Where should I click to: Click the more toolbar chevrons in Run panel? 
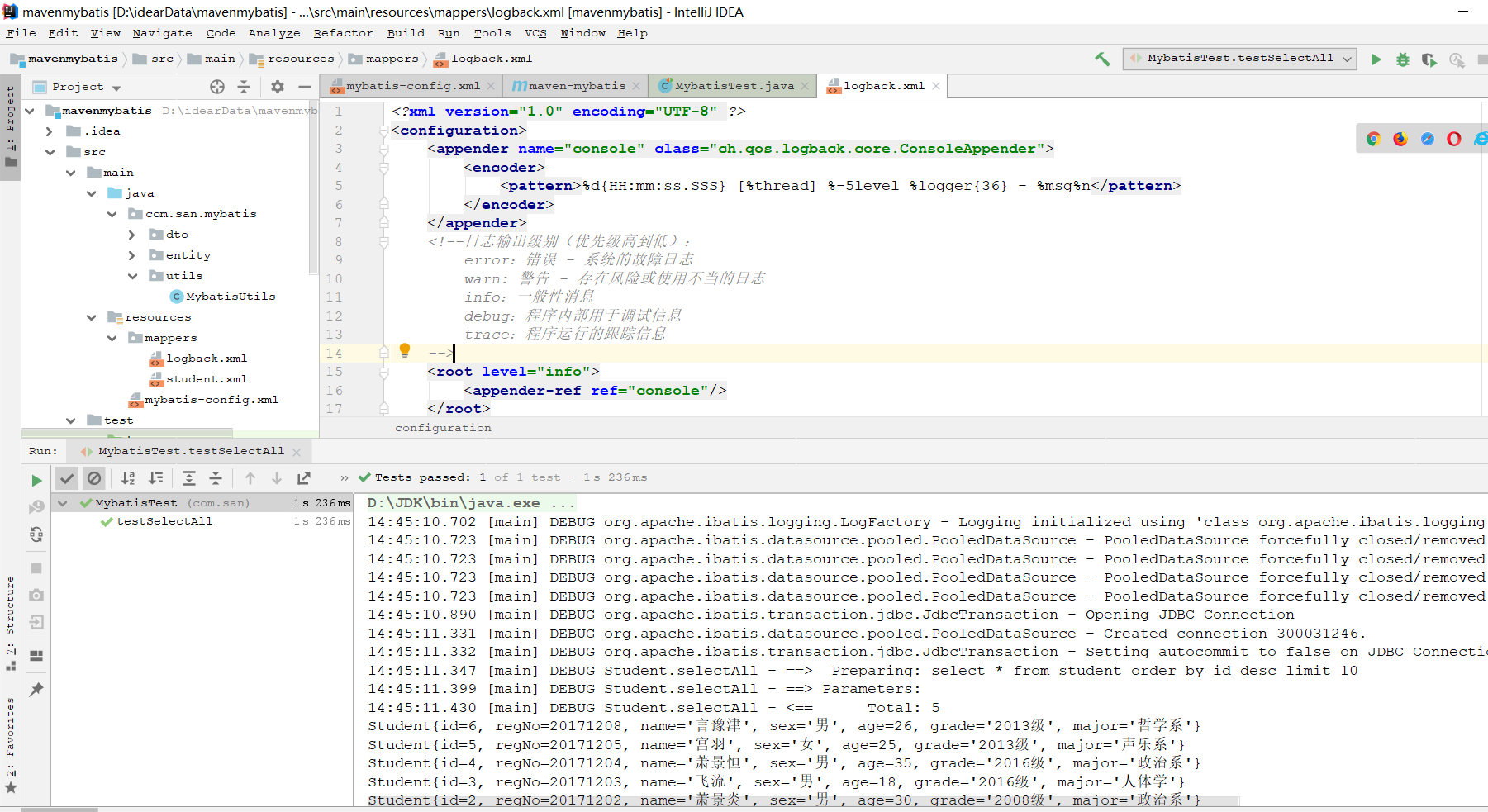(345, 478)
